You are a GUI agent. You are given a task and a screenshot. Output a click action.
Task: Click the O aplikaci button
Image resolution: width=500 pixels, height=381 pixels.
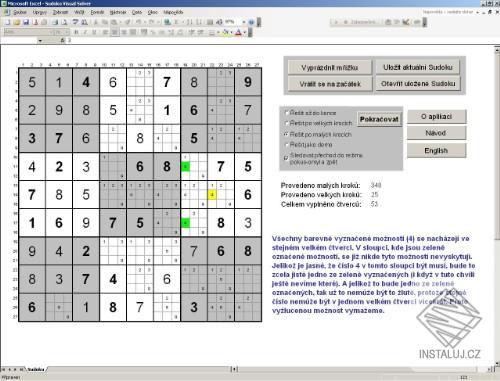436,117
